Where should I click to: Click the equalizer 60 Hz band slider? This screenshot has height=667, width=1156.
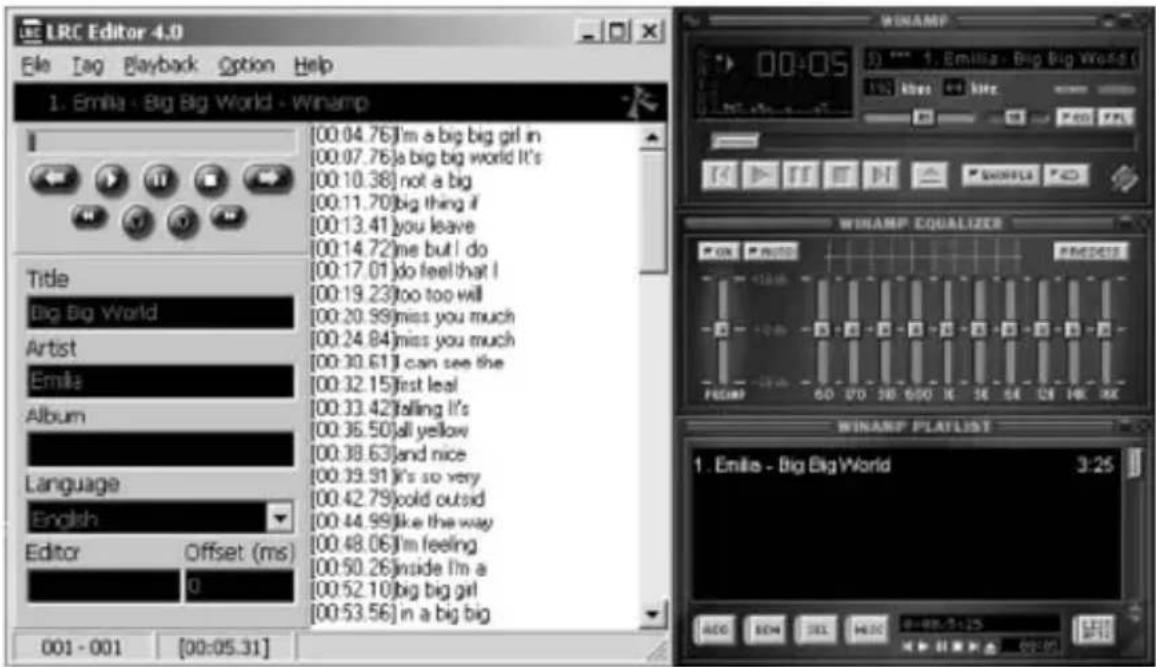821,329
